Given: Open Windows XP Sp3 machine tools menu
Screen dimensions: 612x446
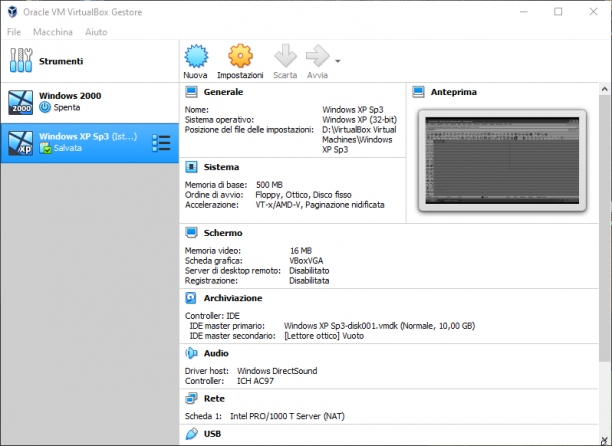Looking at the screenshot, I should [161, 143].
